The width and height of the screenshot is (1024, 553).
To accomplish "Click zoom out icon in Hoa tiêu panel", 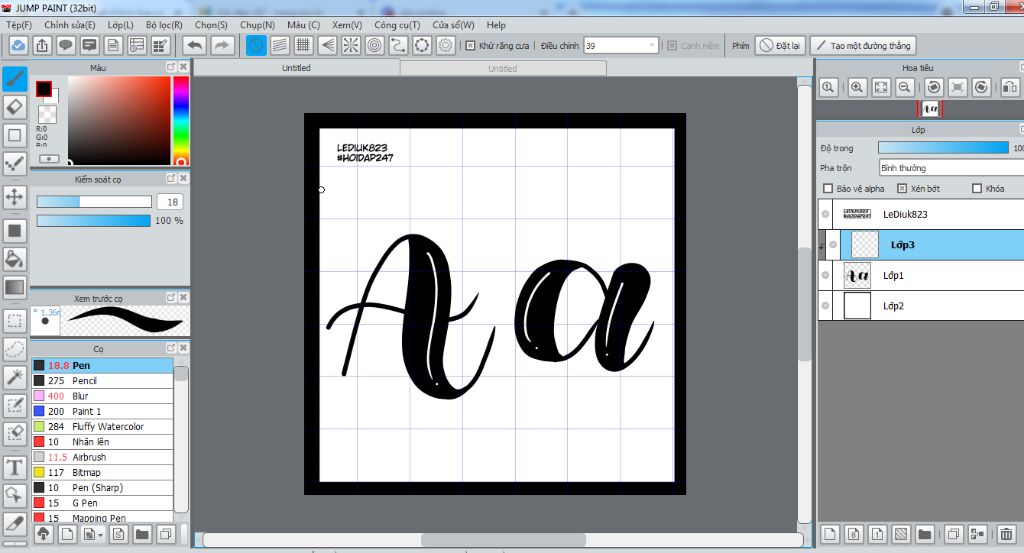I will pyautogui.click(x=904, y=87).
